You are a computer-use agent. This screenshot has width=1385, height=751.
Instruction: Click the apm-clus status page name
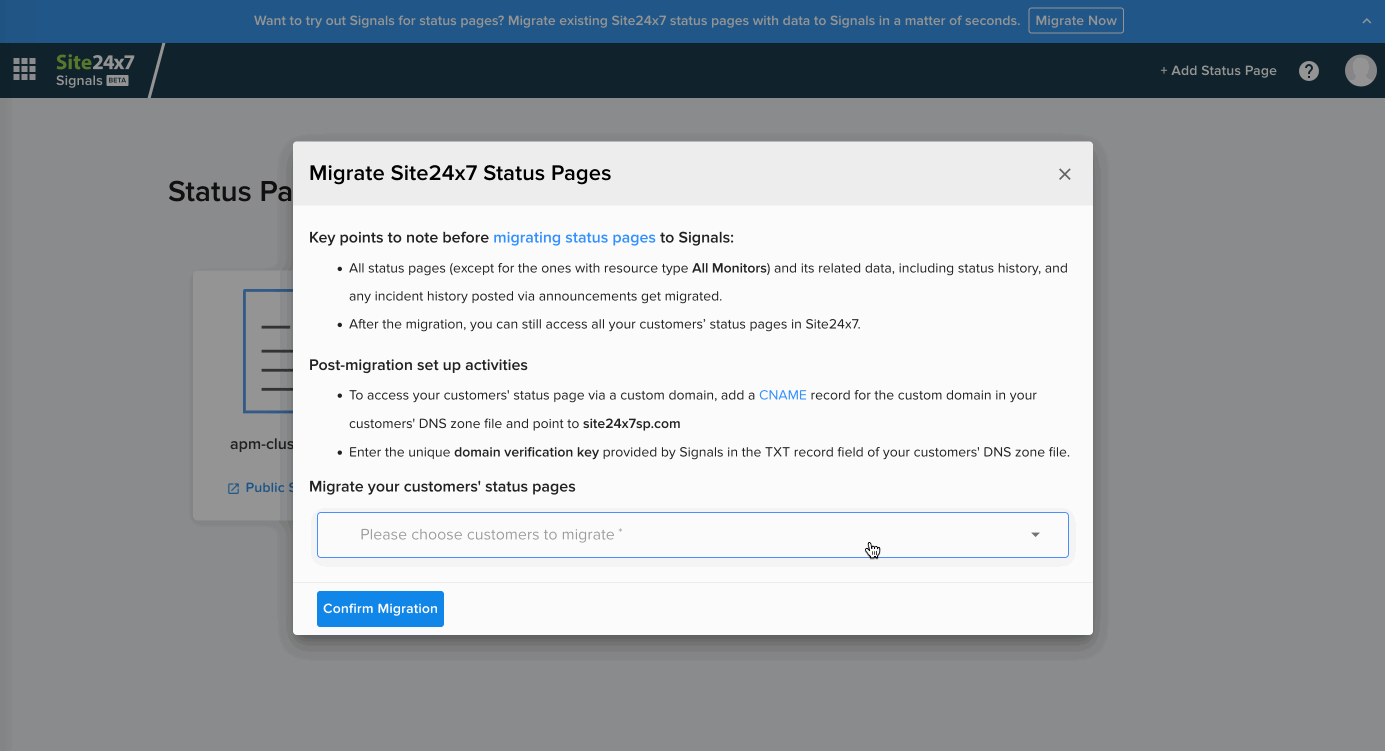coord(262,444)
